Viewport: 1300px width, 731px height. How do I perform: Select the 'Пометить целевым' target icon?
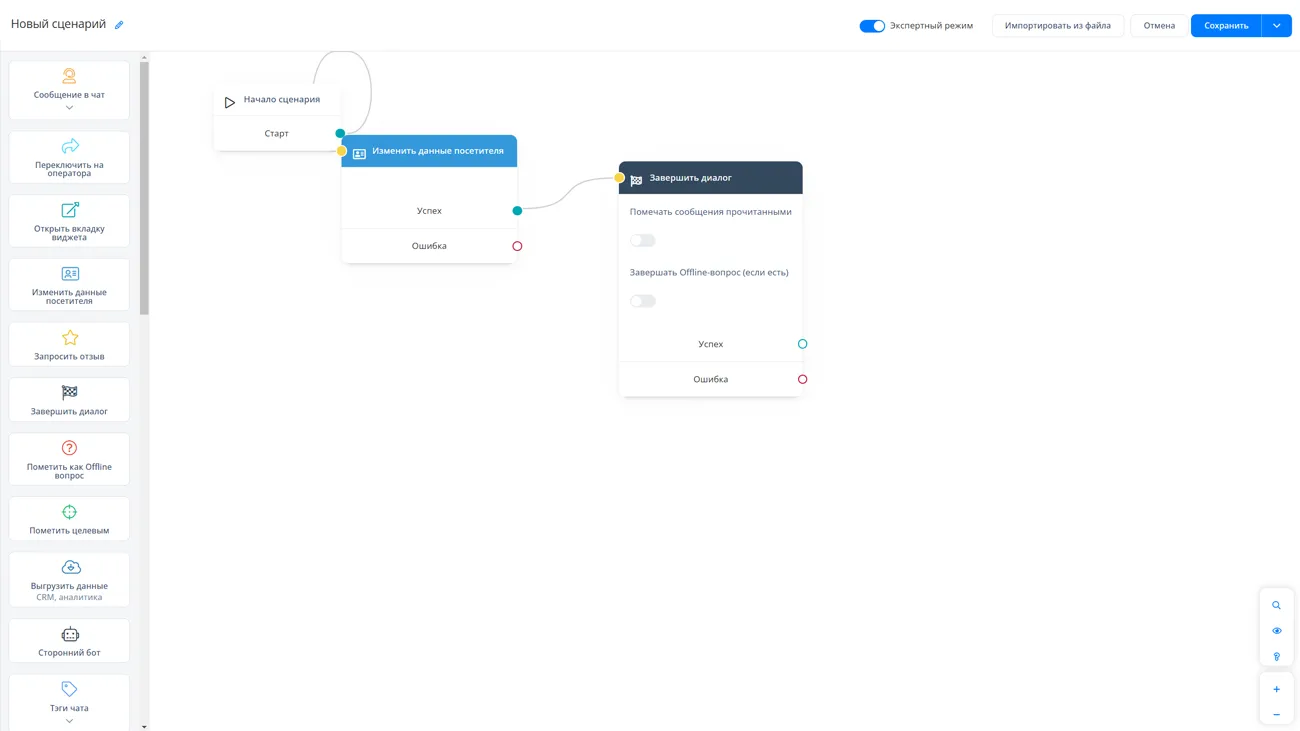[69, 512]
